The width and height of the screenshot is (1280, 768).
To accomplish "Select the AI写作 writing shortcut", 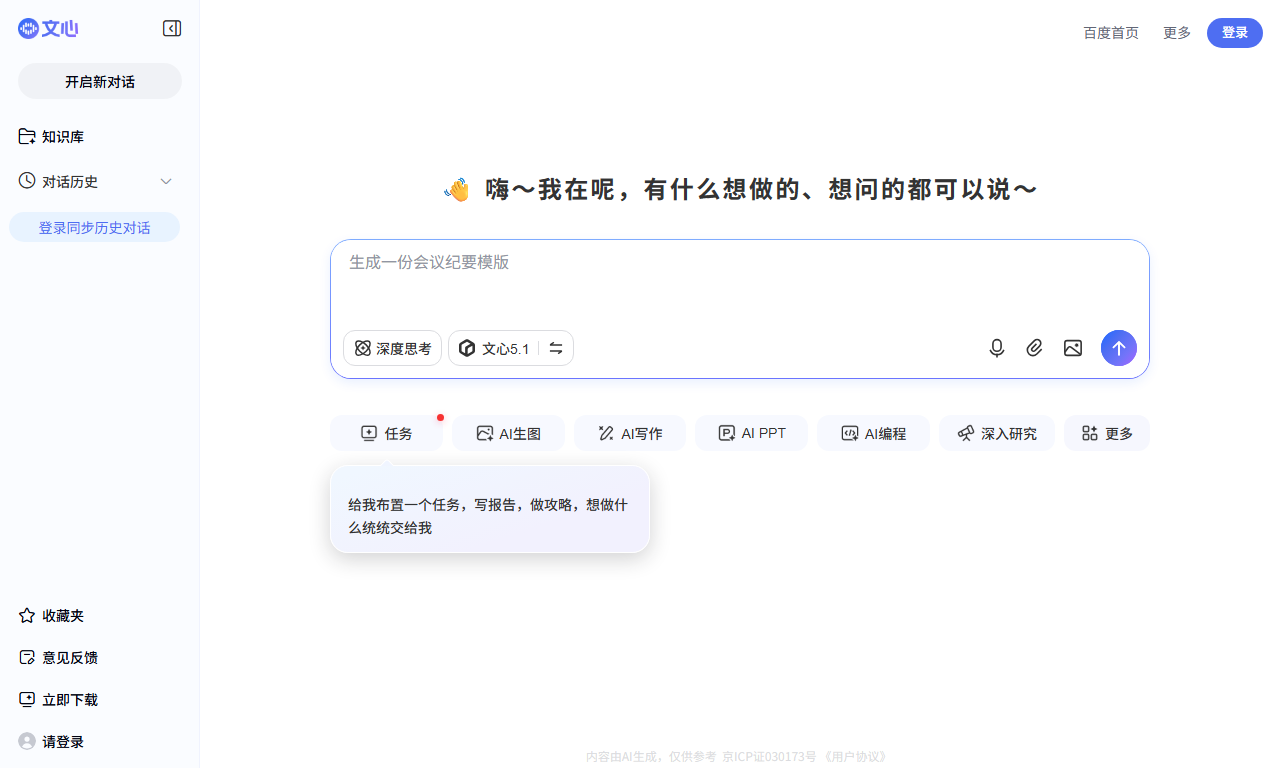I will point(630,433).
